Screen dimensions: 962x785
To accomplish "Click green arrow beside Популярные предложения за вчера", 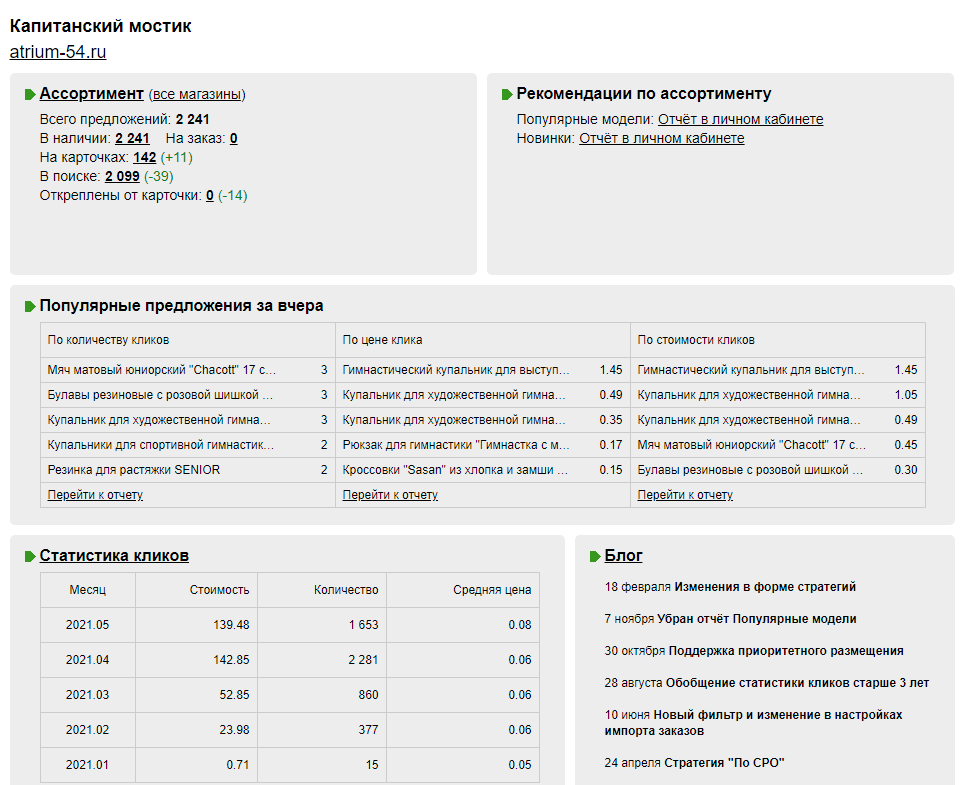I will point(31,306).
